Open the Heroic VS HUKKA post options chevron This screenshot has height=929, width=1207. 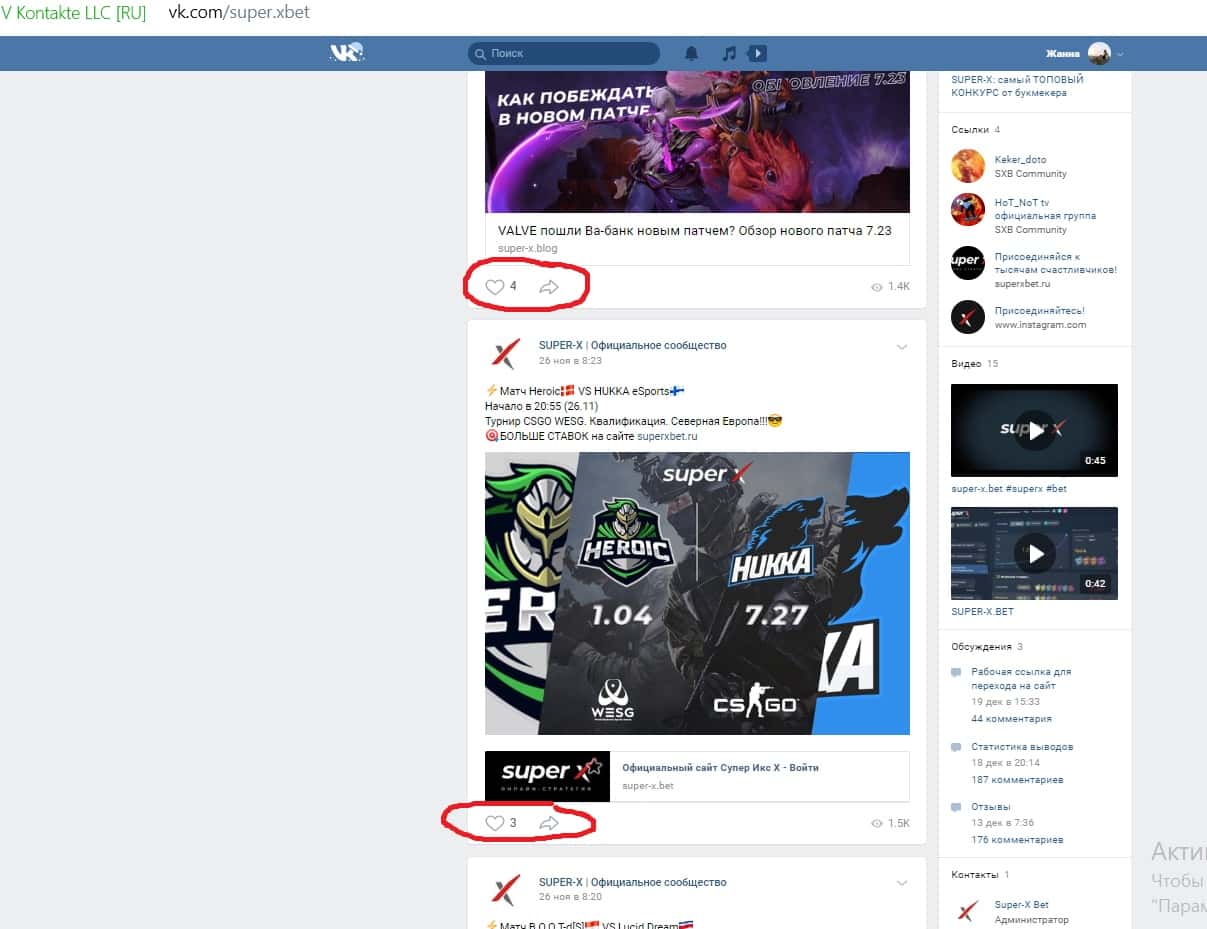coord(902,348)
